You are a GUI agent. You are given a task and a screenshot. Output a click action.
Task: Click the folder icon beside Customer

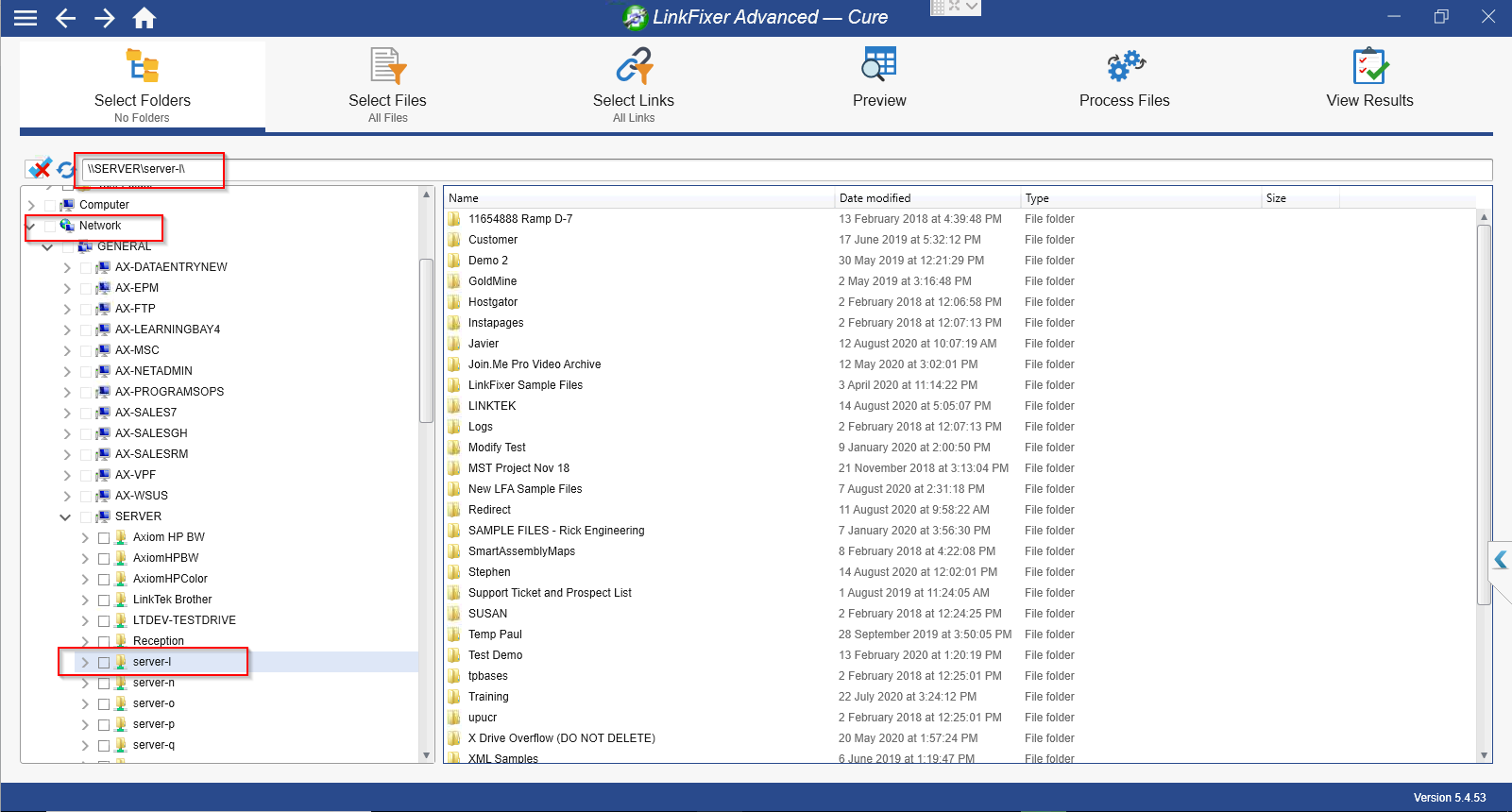tap(454, 240)
